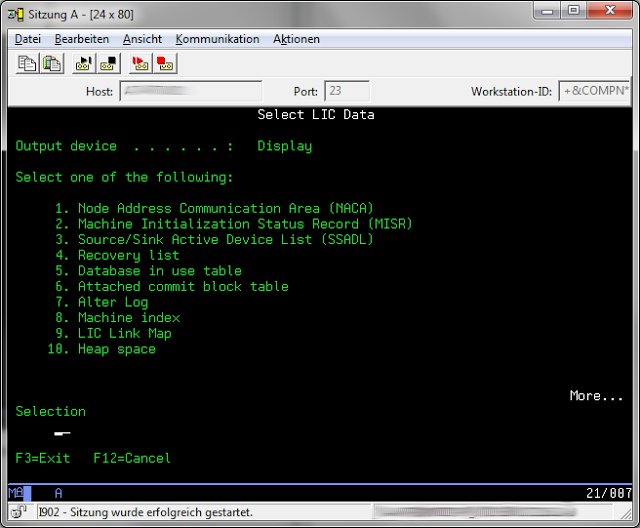Open the Ansicht menu
Screen dimensions: 640x528
click(142, 39)
